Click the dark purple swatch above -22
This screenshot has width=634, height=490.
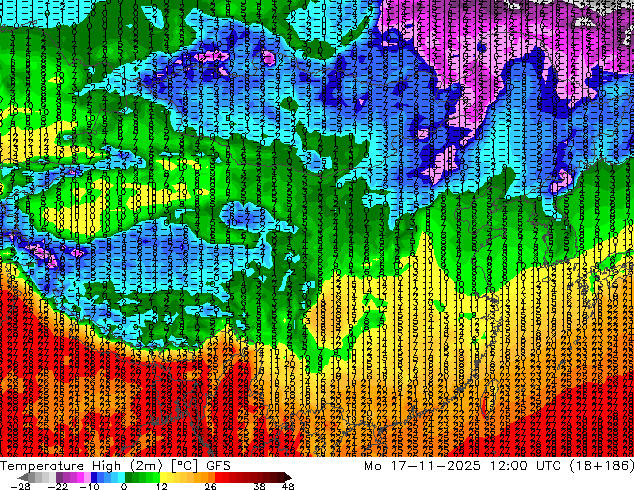(x=59, y=477)
